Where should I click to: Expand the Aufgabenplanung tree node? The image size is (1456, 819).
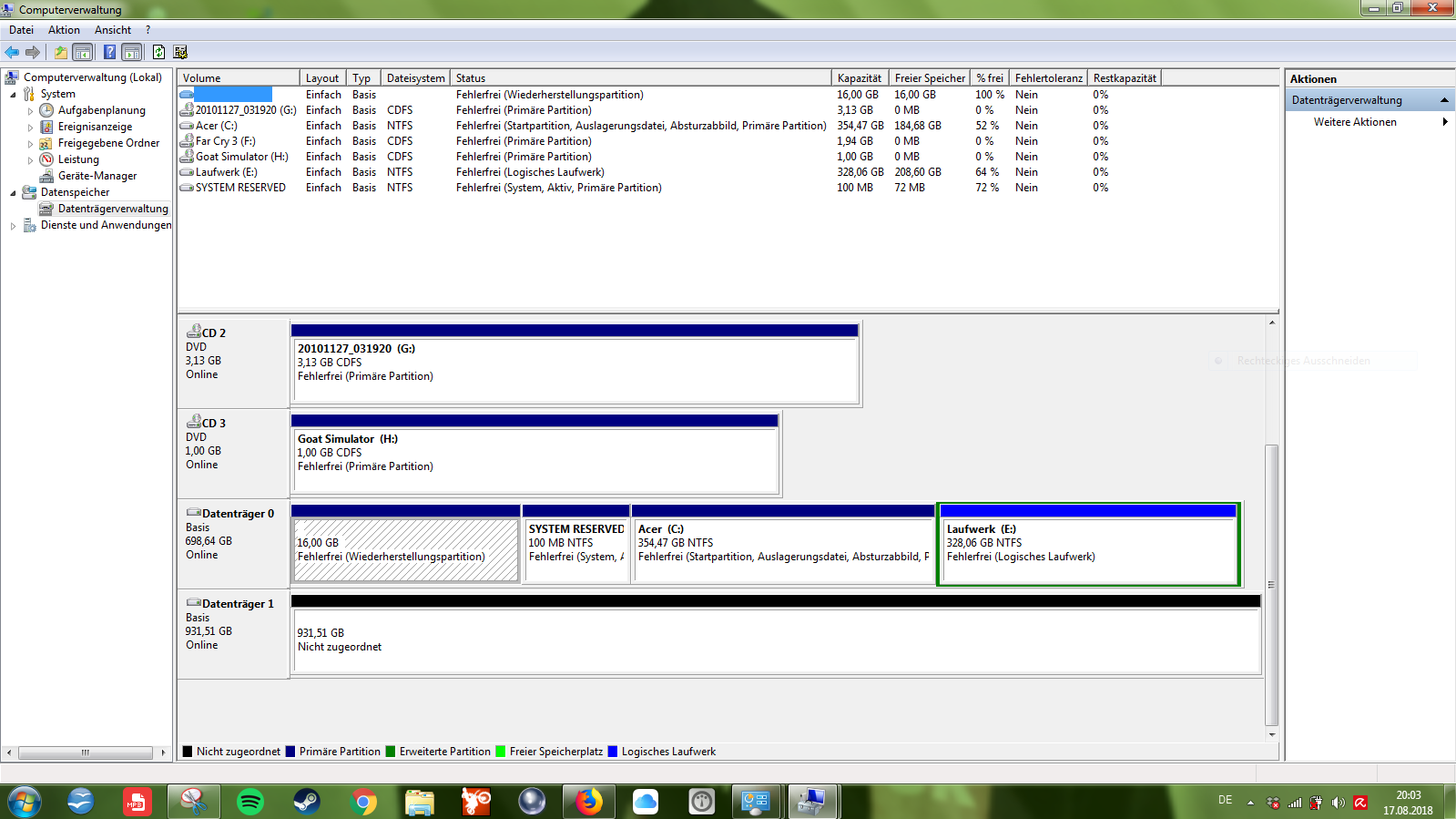click(30, 111)
